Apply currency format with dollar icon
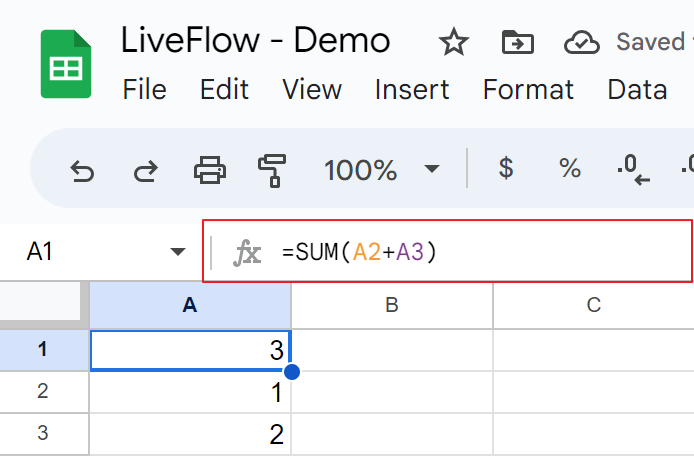 [506, 168]
